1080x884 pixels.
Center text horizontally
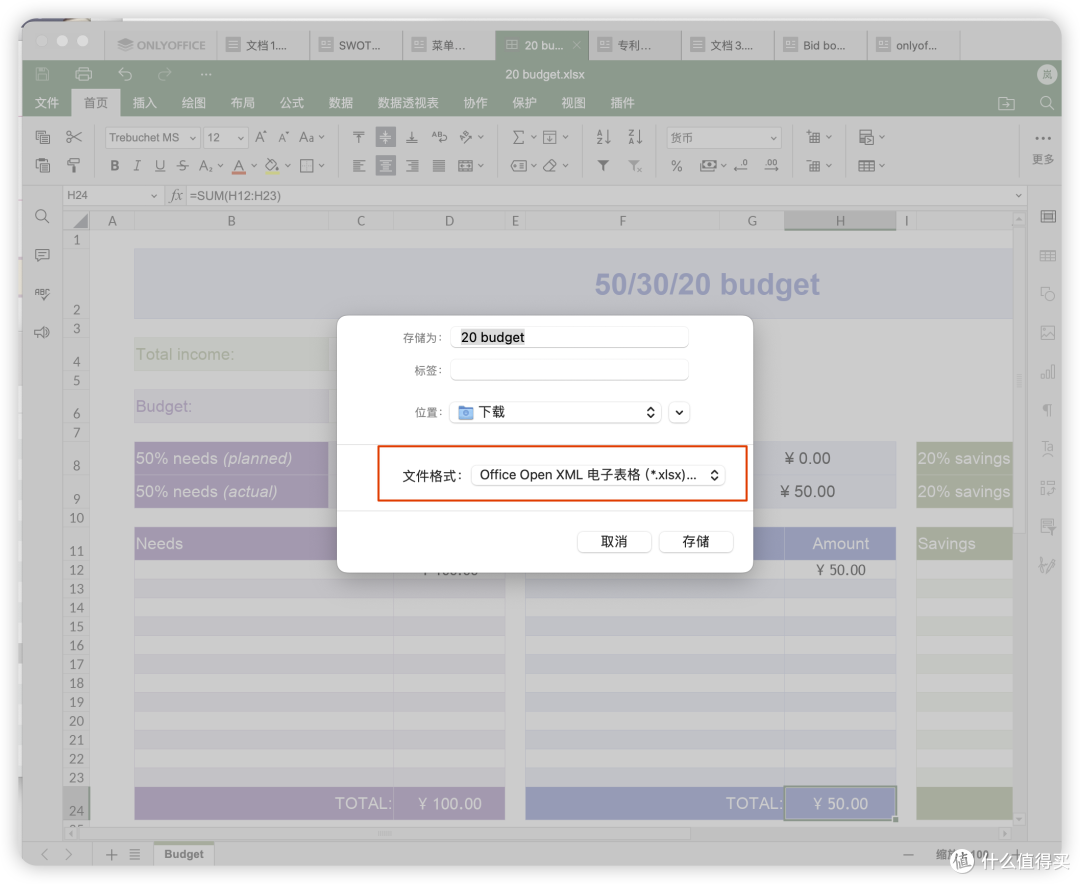click(385, 165)
